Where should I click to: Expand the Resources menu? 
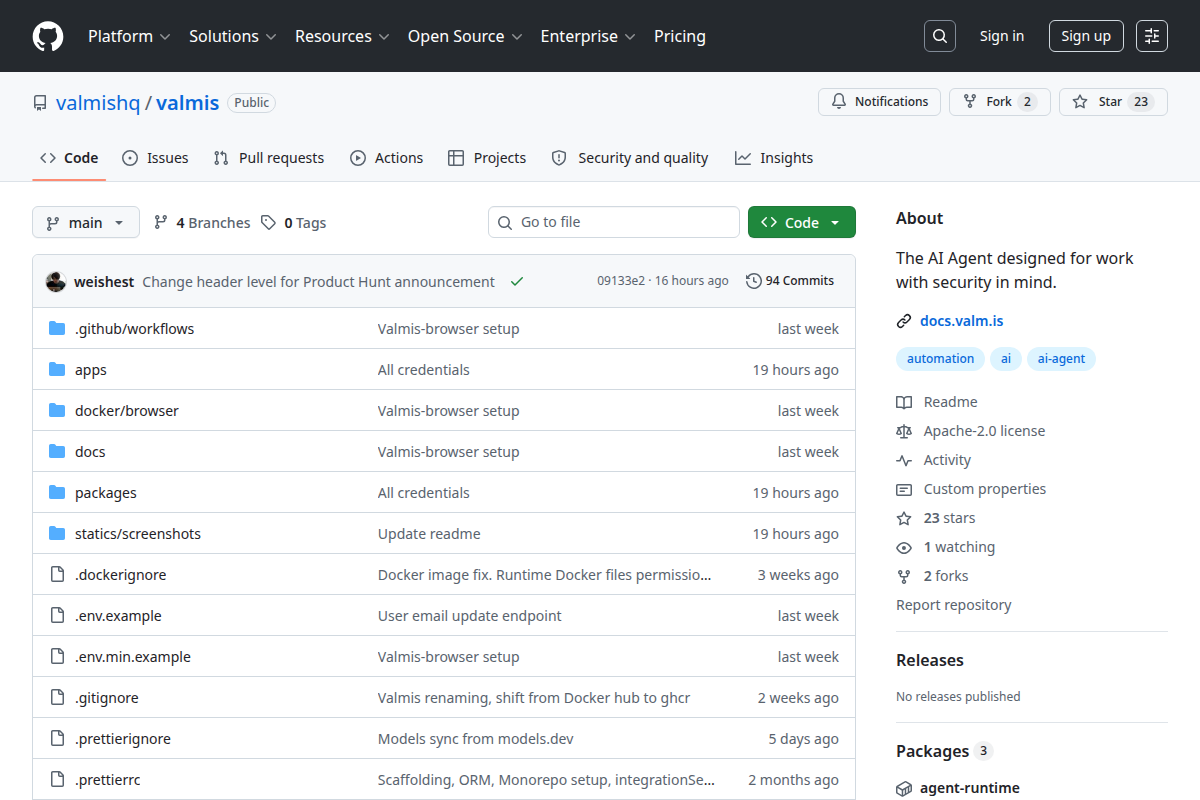click(x=341, y=36)
